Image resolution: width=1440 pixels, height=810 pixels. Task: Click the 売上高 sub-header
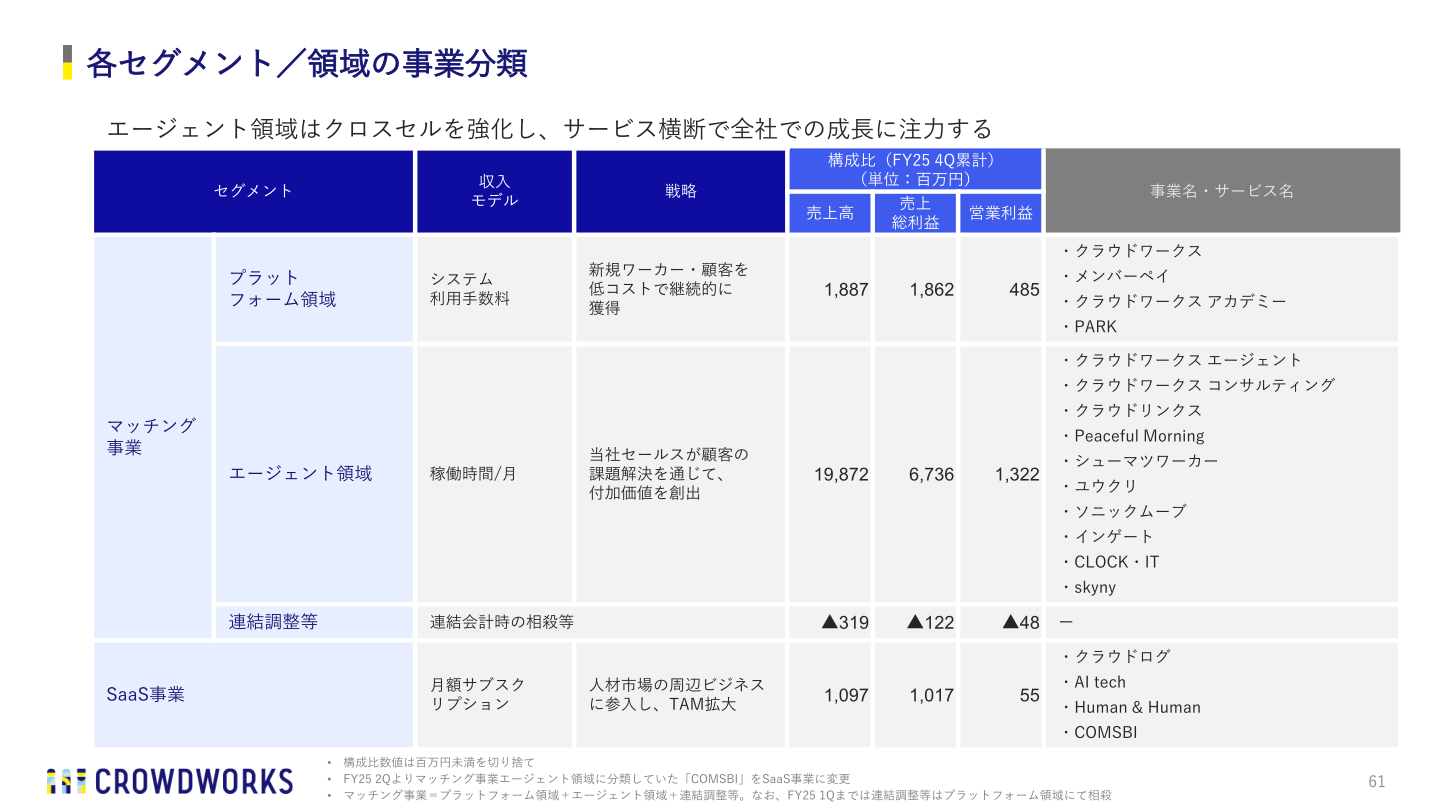coord(830,213)
